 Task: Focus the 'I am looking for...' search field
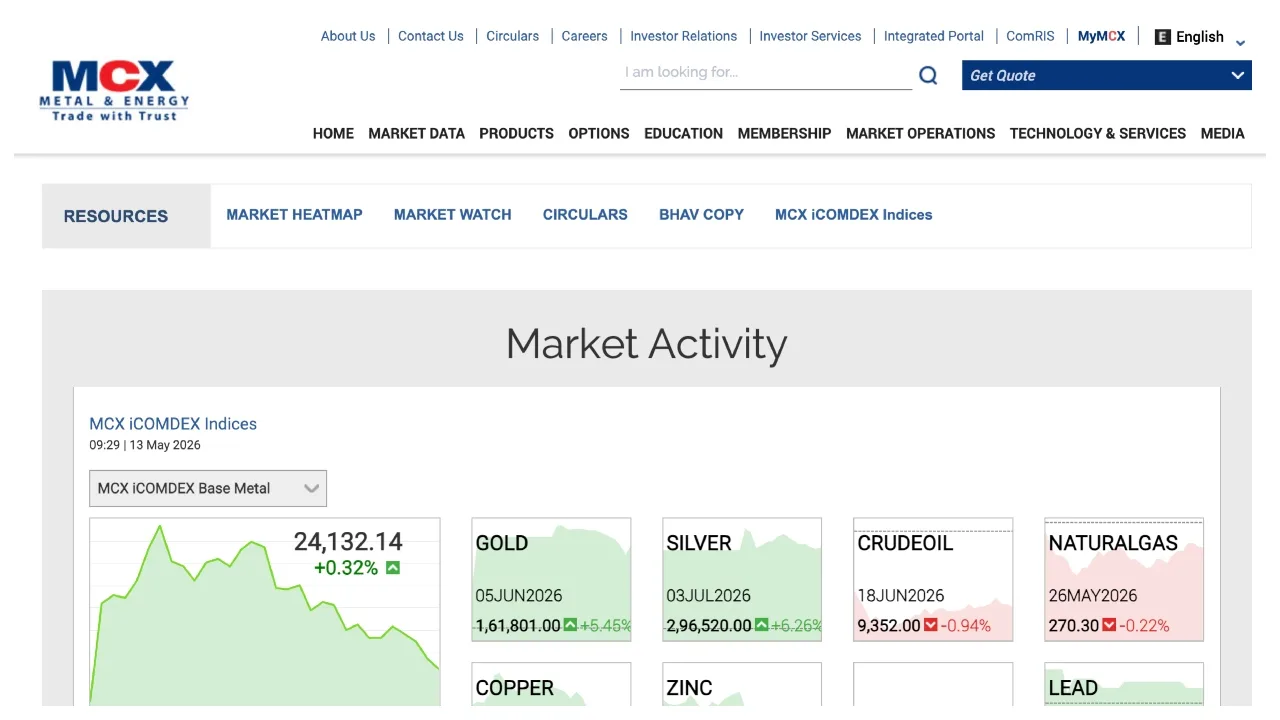(766, 73)
